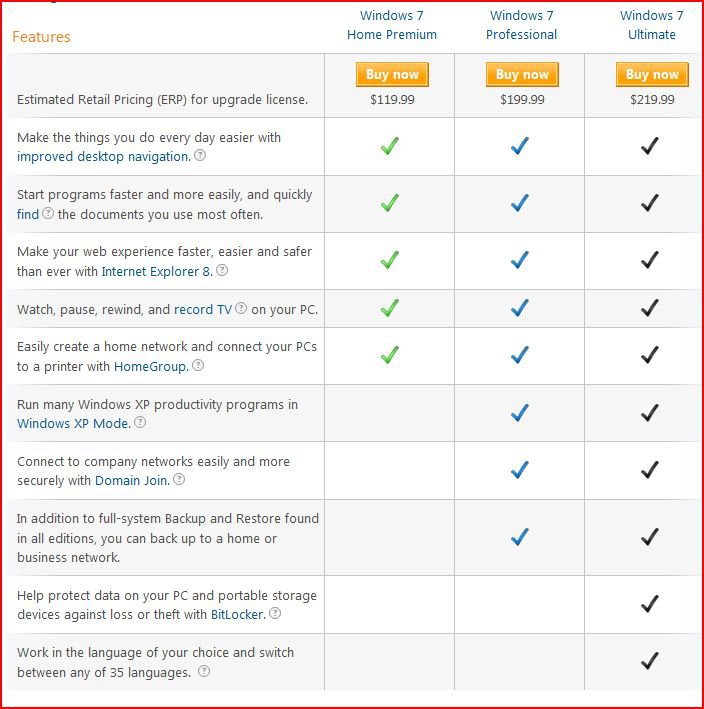This screenshot has width=704, height=709.
Task: Click Buy now for Windows 7 Professional
Action: [x=522, y=75]
